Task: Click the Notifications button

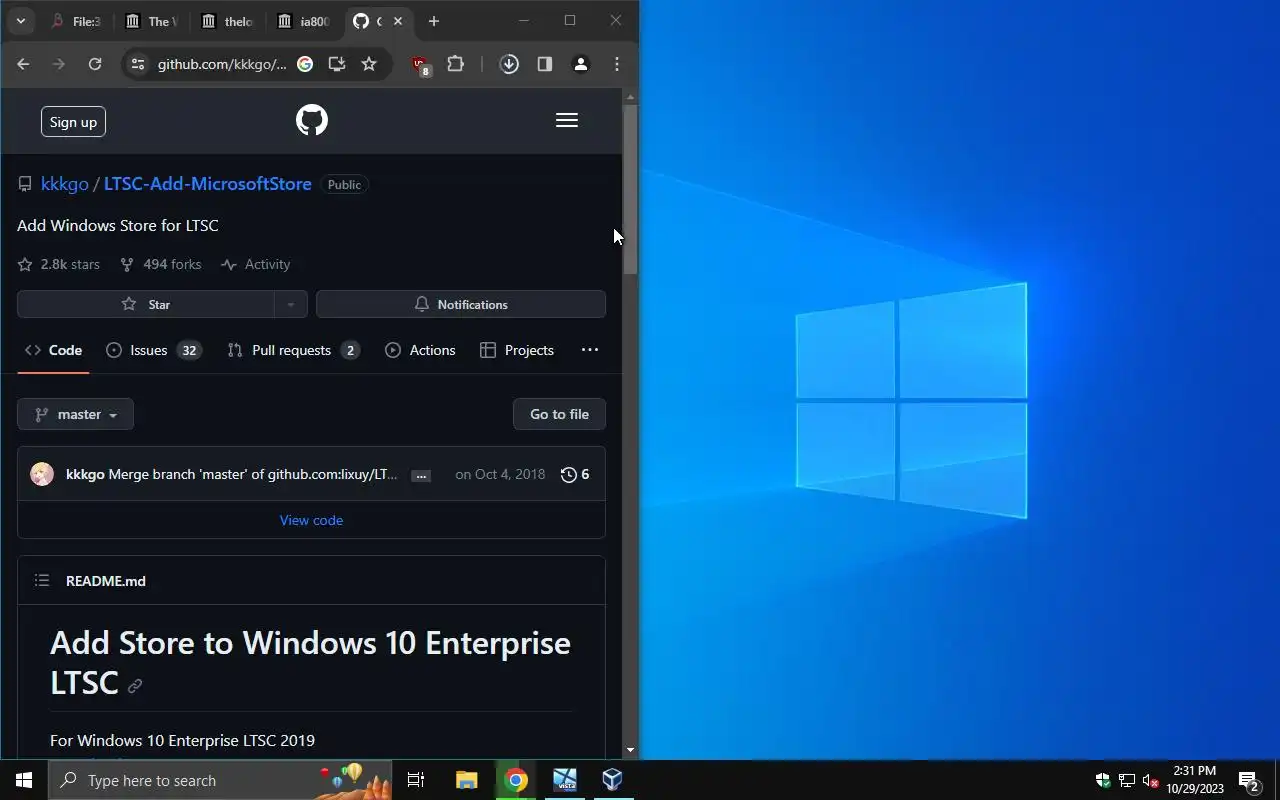Action: coord(461,304)
